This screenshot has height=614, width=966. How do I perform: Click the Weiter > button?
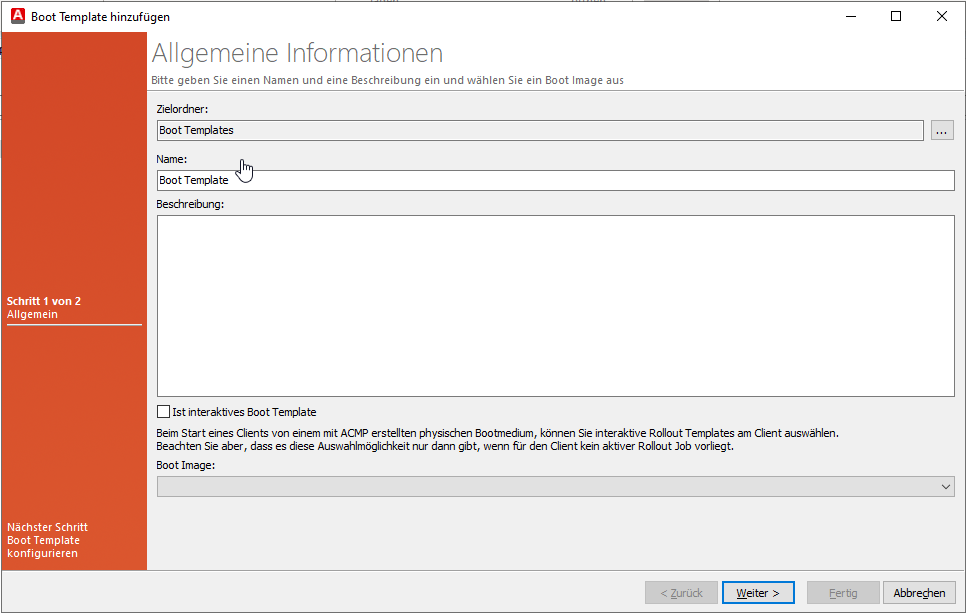point(758,593)
